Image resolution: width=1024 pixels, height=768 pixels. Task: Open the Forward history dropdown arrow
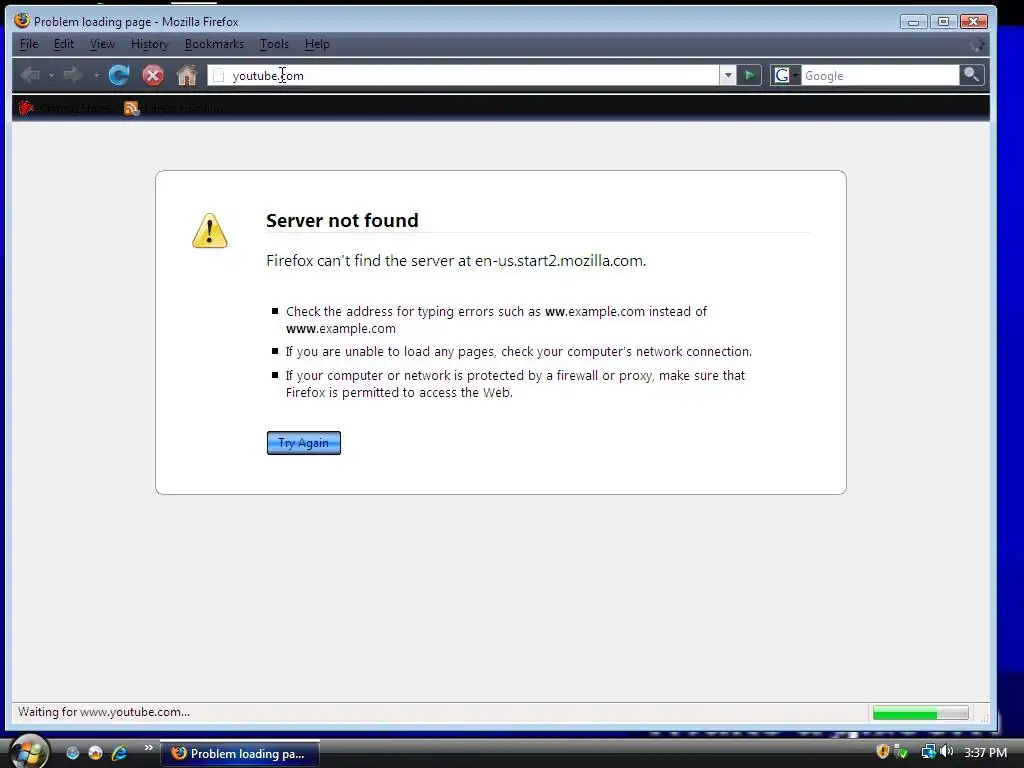95,76
